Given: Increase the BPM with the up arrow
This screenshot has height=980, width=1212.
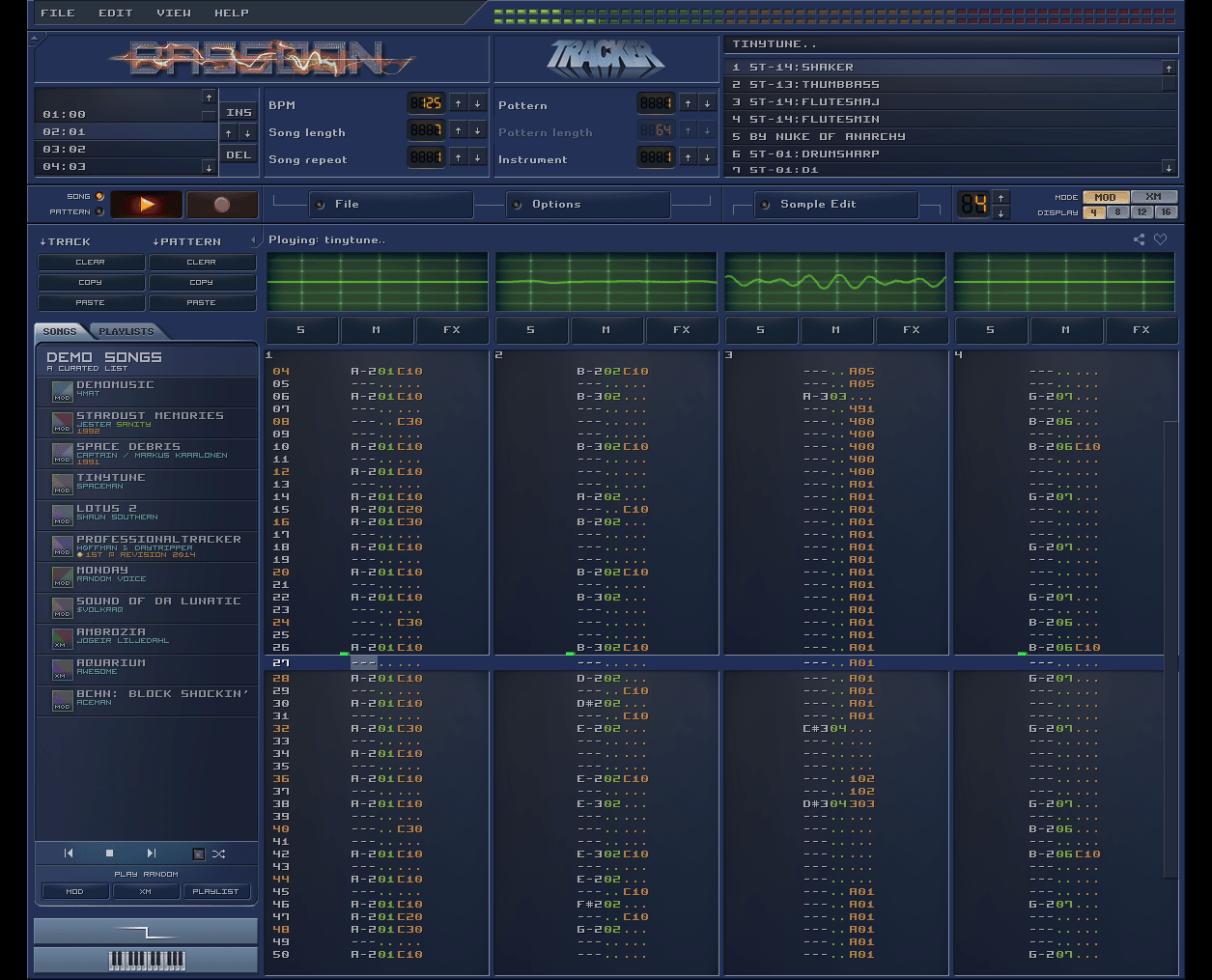Looking at the screenshot, I should pos(458,103).
